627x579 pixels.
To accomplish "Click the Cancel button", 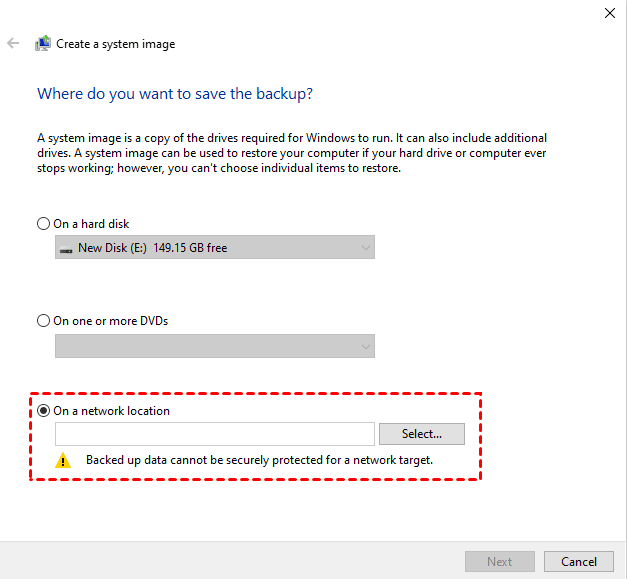I will [579, 561].
